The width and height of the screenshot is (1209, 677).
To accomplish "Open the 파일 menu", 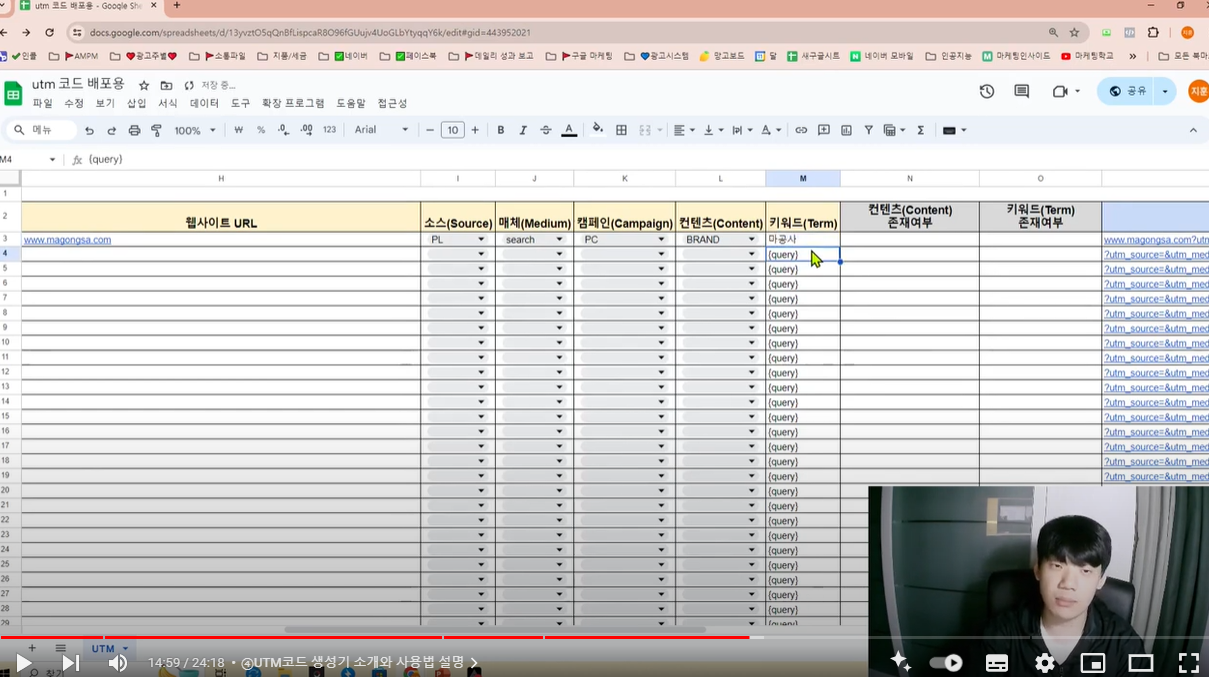I will (x=42, y=103).
